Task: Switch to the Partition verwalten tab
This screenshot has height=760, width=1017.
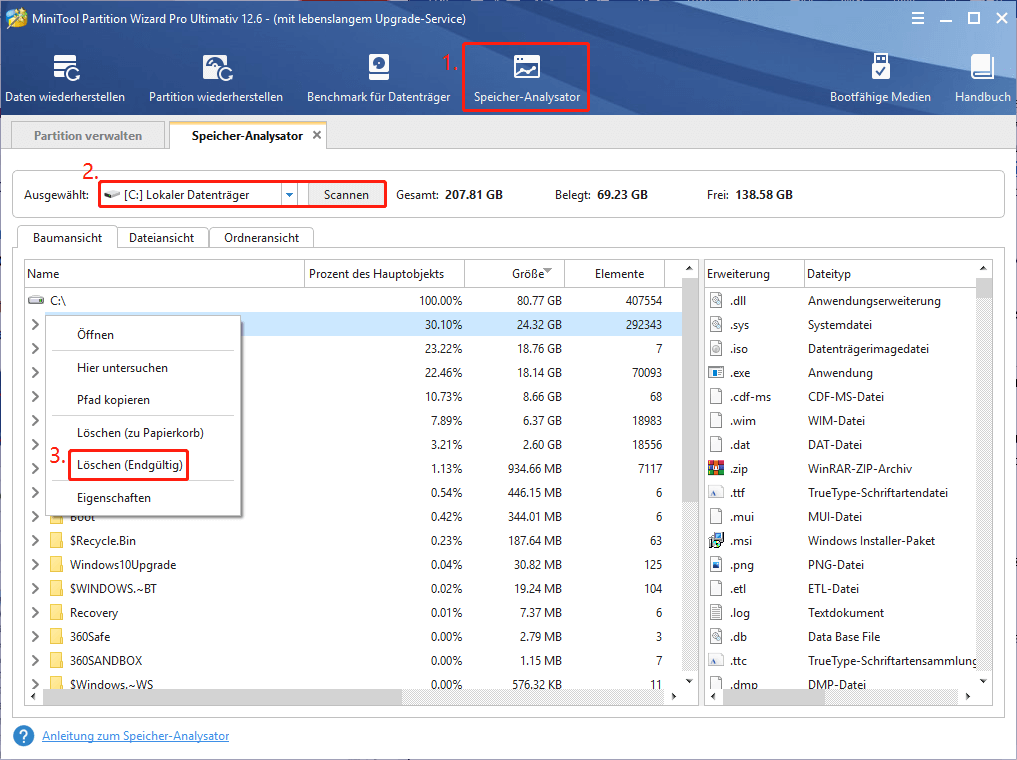Action: 87,134
